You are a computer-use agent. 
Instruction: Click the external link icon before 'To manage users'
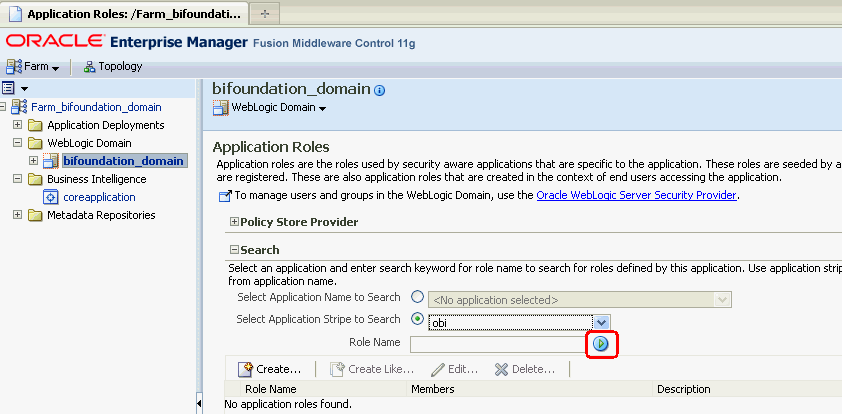[x=224, y=196]
